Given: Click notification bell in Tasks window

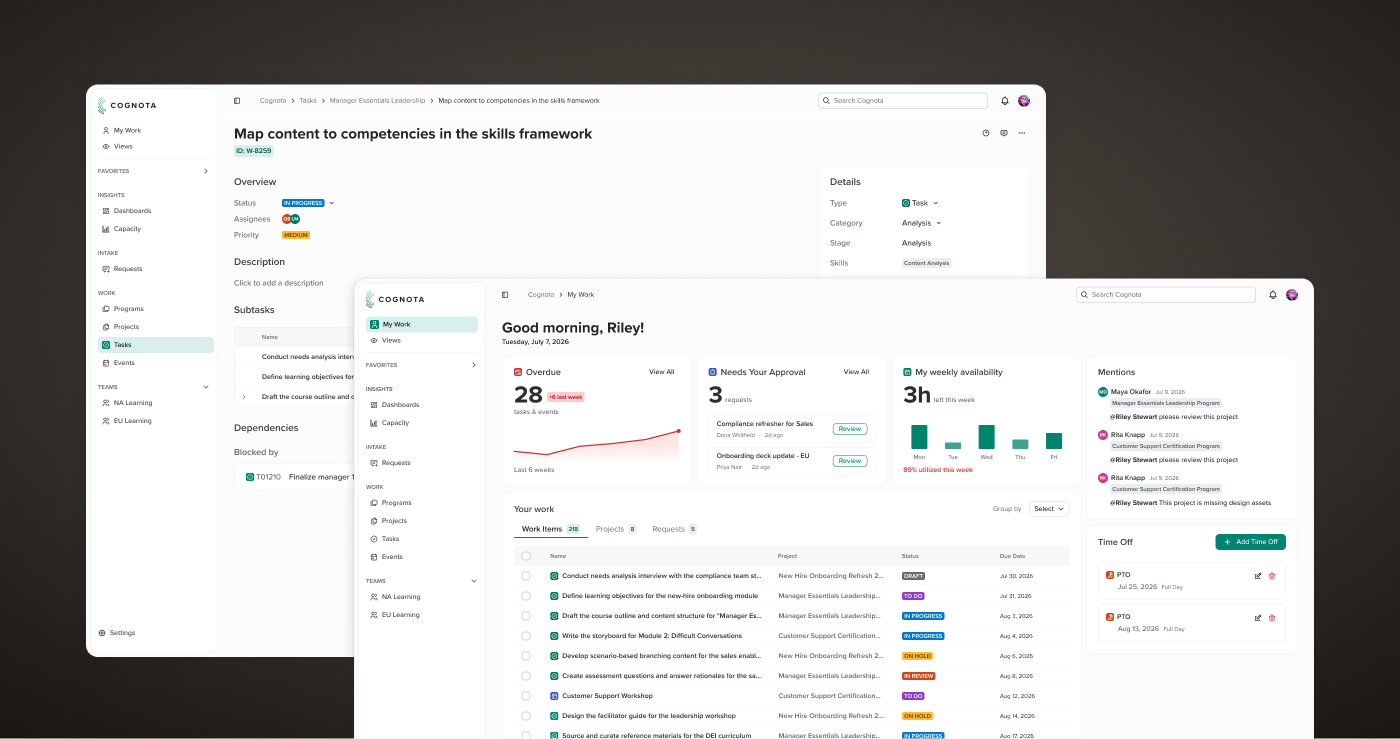Looking at the screenshot, I should [1005, 101].
